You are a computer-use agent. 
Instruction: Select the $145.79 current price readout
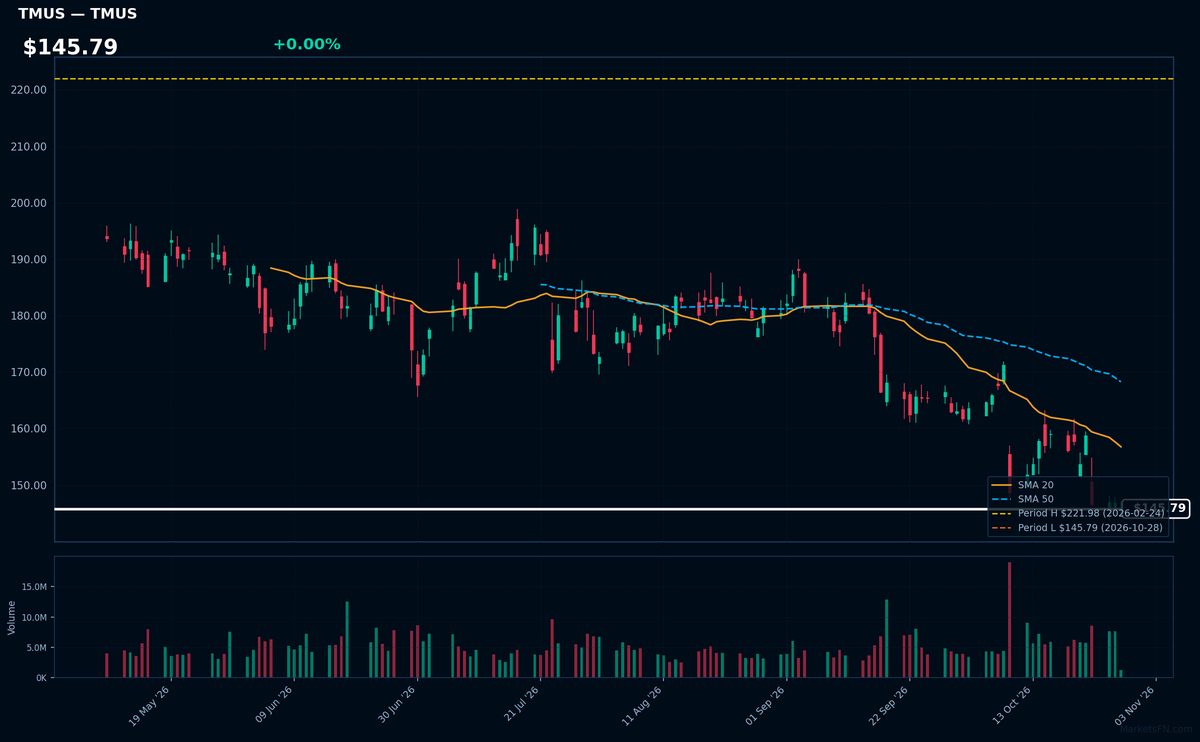click(x=70, y=47)
